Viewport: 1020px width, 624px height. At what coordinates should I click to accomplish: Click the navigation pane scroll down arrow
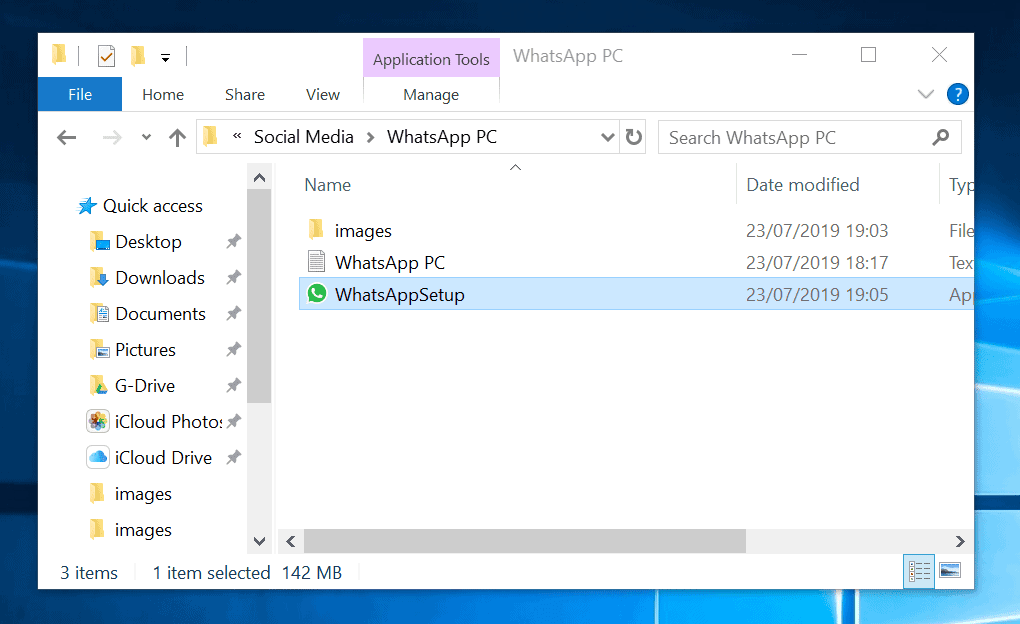coord(259,541)
